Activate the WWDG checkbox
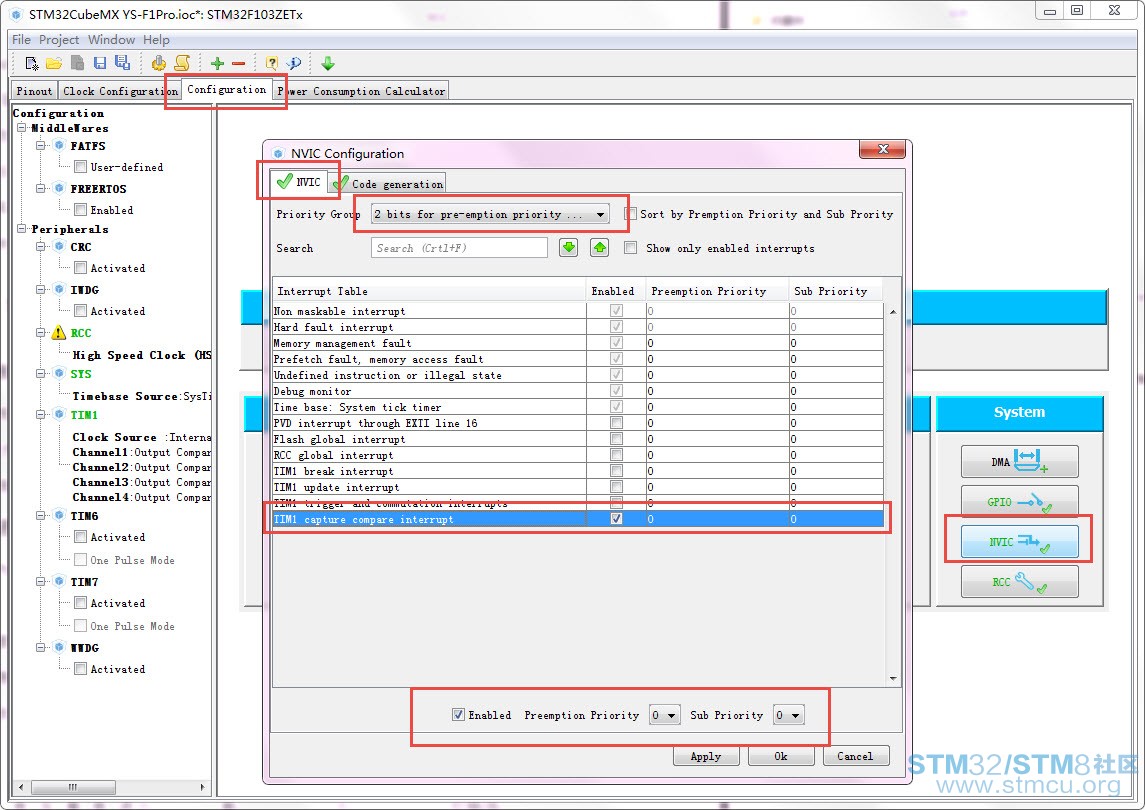Screen dimensions: 1145x810 [80, 669]
